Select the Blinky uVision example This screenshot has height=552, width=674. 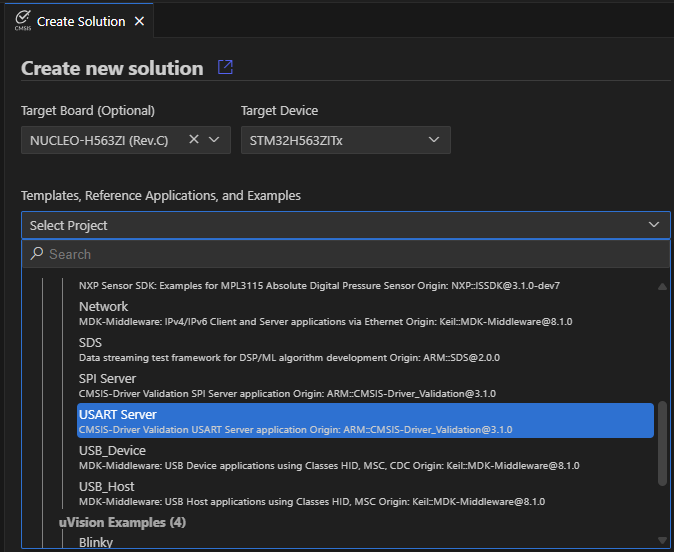pos(96,542)
